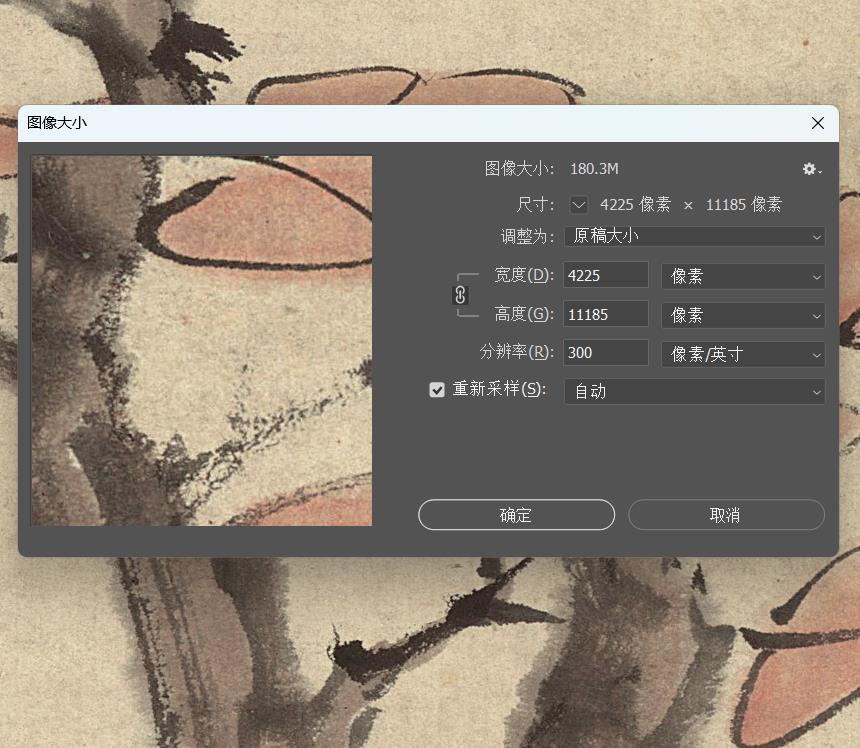This screenshot has height=748, width=860.
Task: Click the 分辨率 input field with 300
Action: tap(606, 353)
